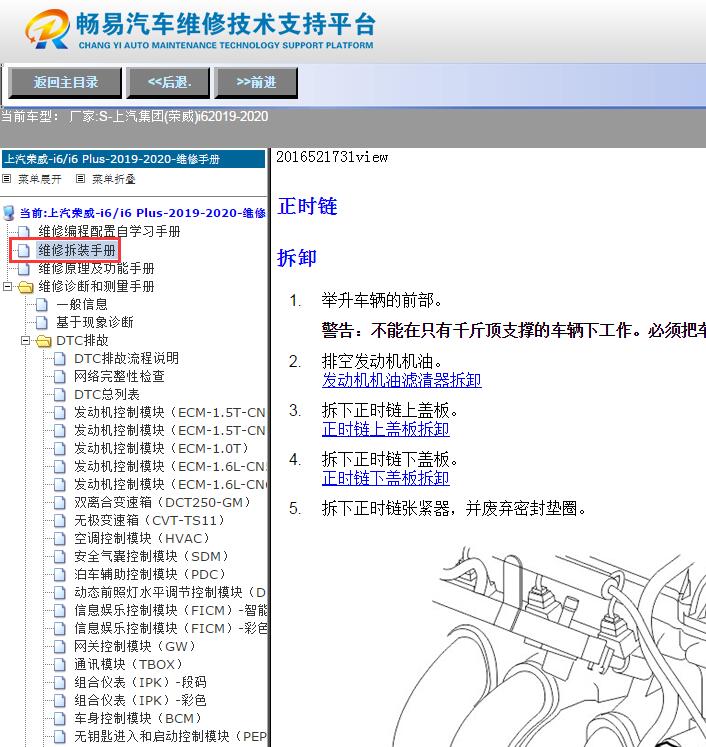Screen dimensions: 706x747
Task: Open 一般信息 tree entry
Action: pos(81,304)
